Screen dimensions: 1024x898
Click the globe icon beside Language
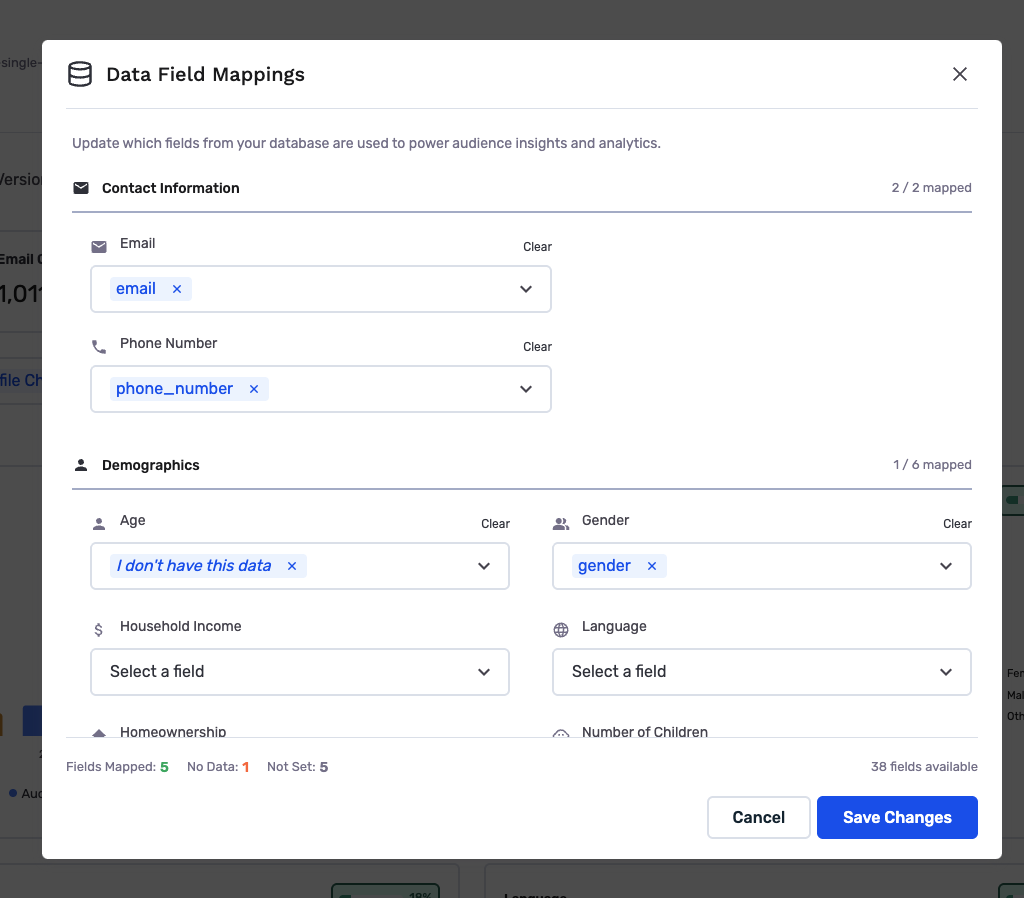561,630
